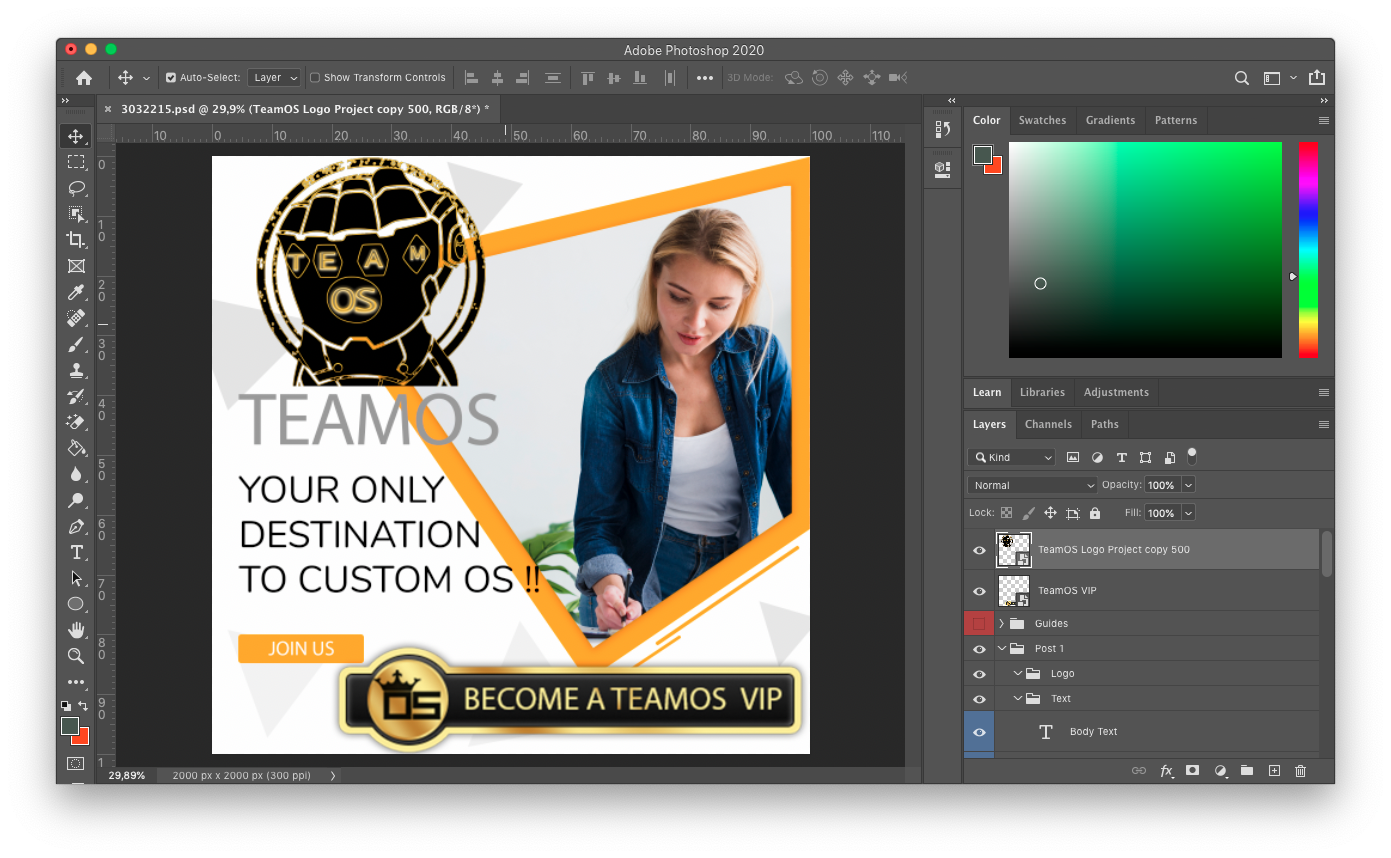
Task: Open the Auto-Select Layer dropdown
Action: 275,77
